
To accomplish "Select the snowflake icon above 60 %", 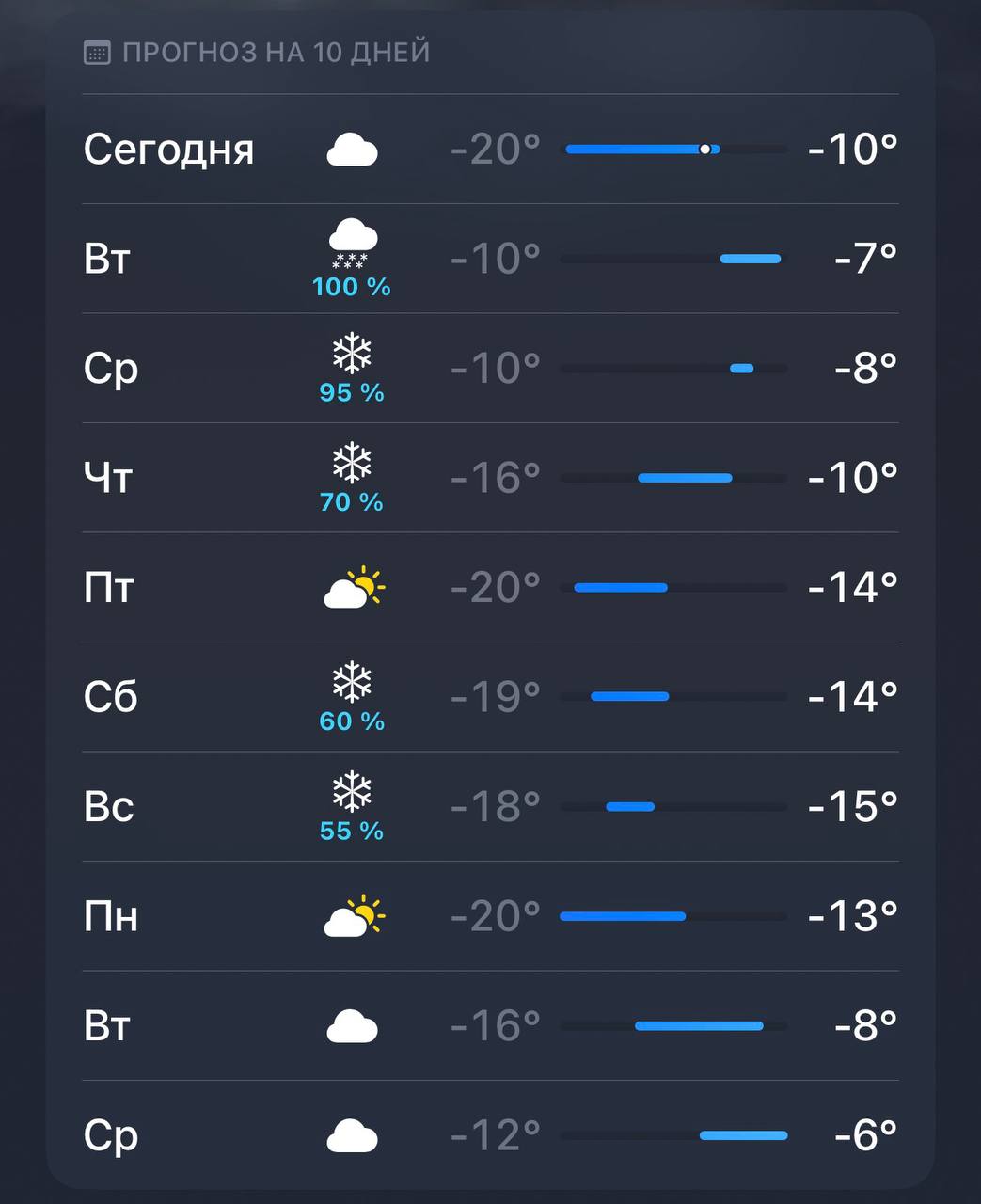I will [352, 683].
